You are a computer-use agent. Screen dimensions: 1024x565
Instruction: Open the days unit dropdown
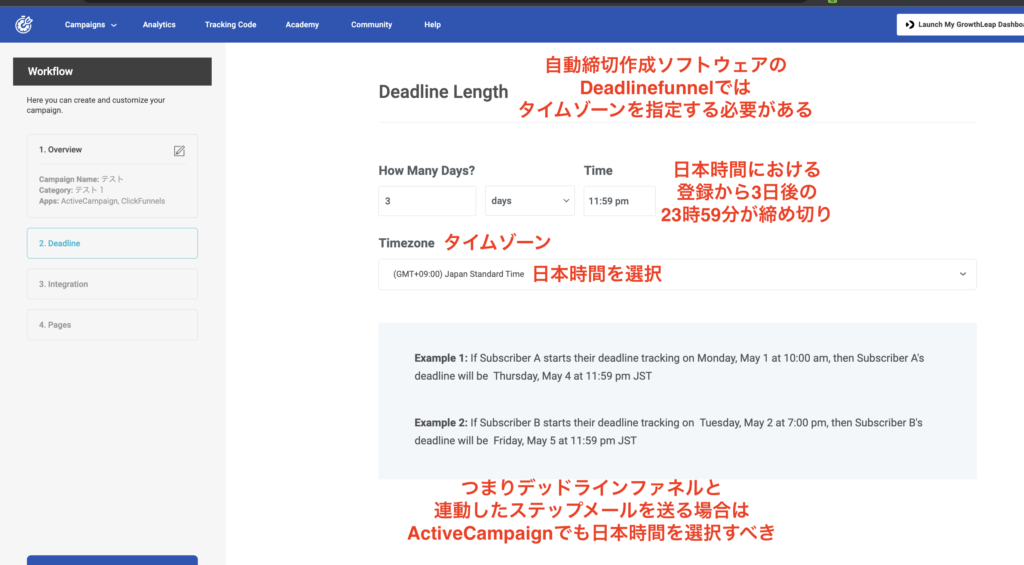tap(530, 201)
